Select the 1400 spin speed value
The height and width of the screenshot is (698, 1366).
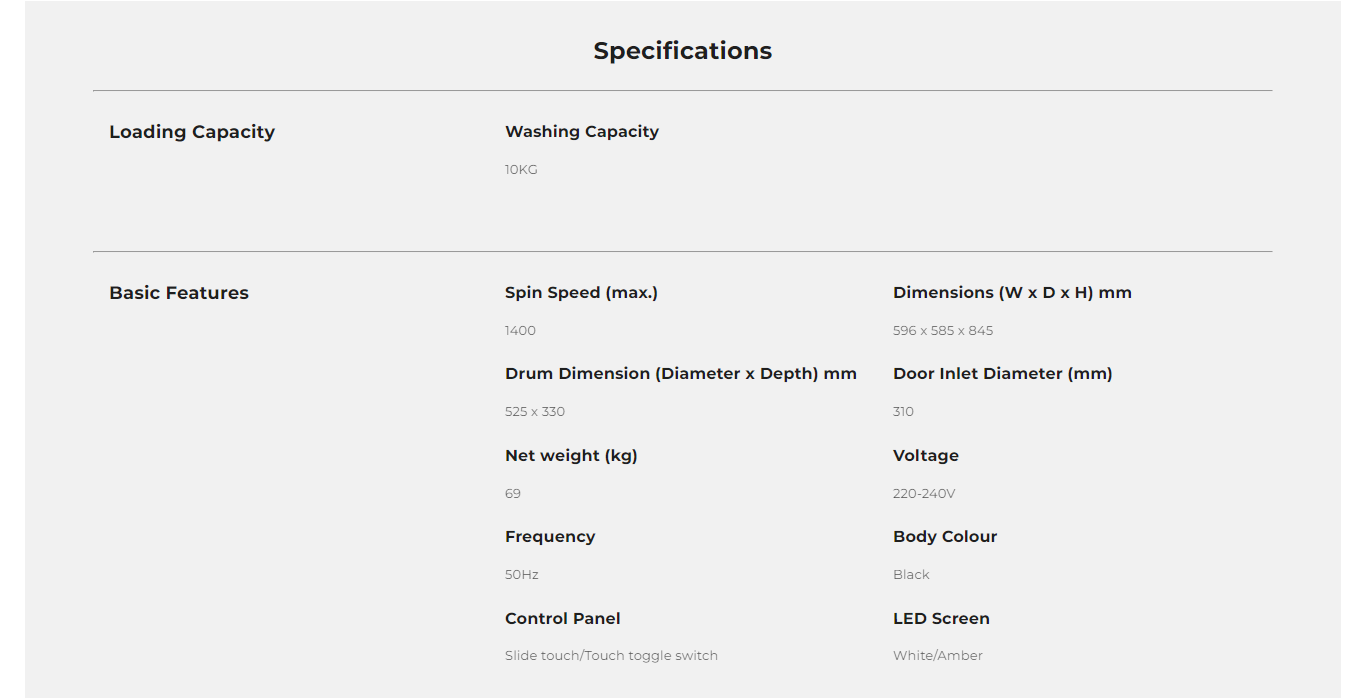pyautogui.click(x=520, y=331)
